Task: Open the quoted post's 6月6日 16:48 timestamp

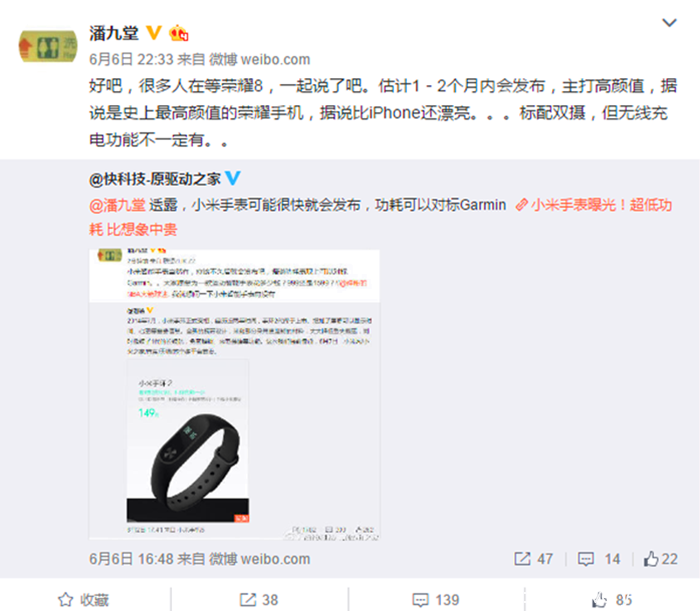Action: (131, 559)
